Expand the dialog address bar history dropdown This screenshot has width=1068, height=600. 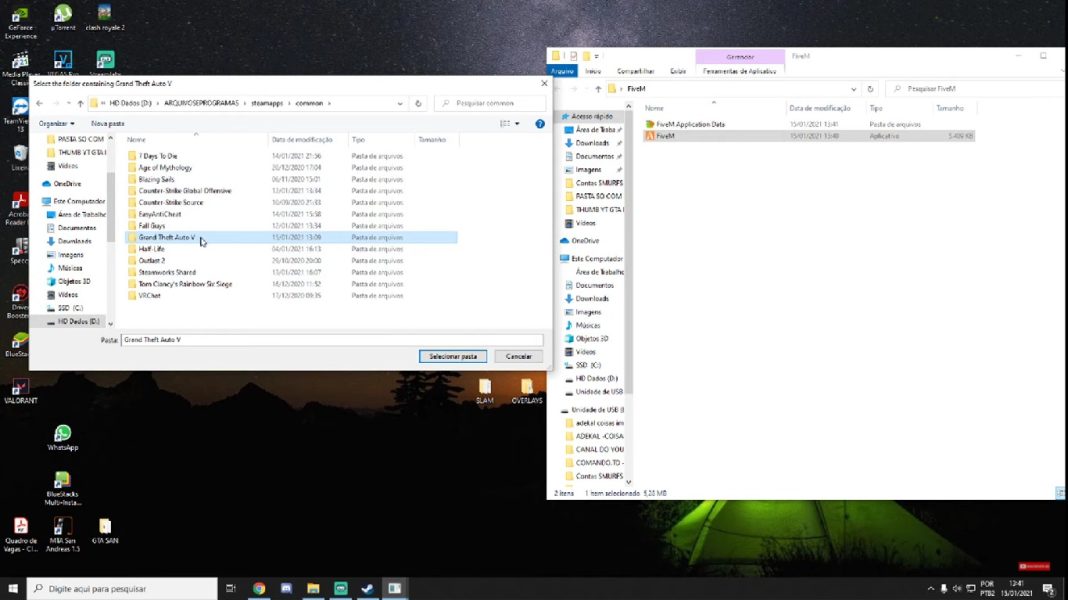[400, 104]
